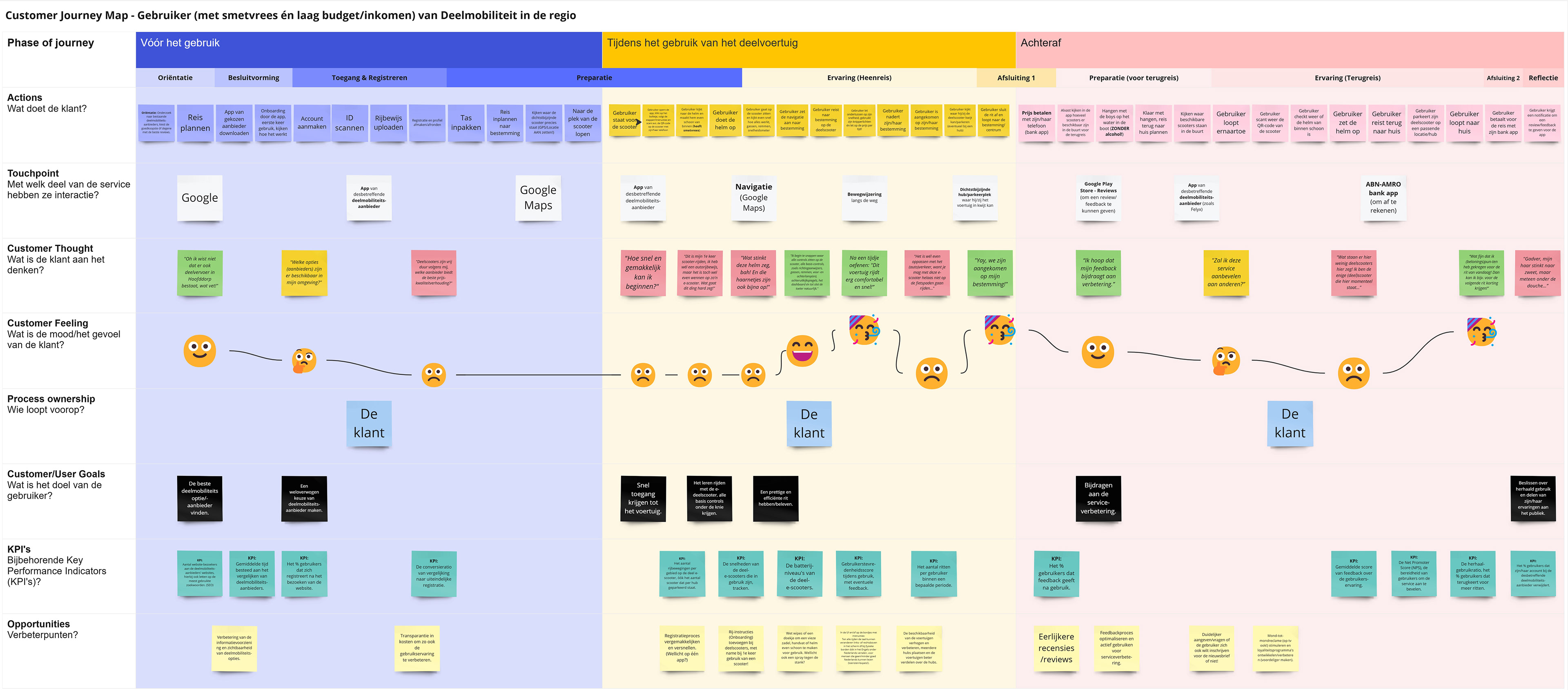Select the Oriëntatie sub-phase header
The image size is (1568, 690).
click(x=175, y=78)
